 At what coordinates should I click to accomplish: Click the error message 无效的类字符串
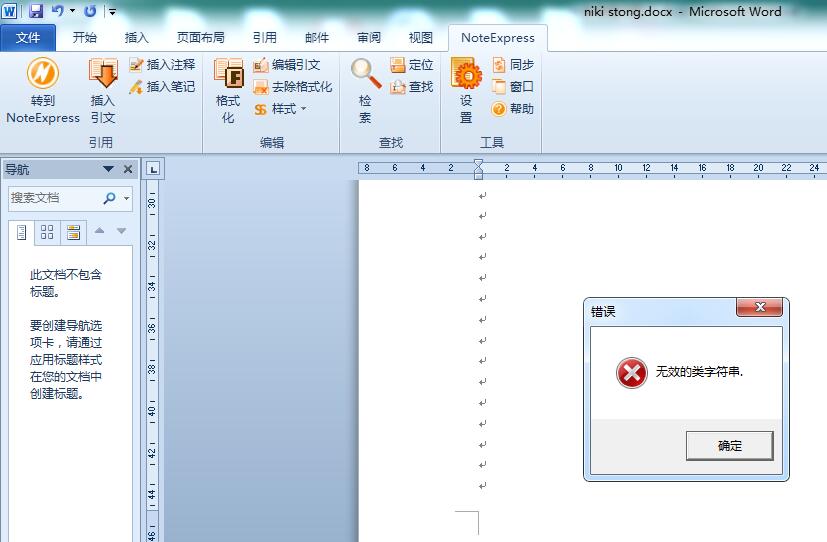click(699, 372)
